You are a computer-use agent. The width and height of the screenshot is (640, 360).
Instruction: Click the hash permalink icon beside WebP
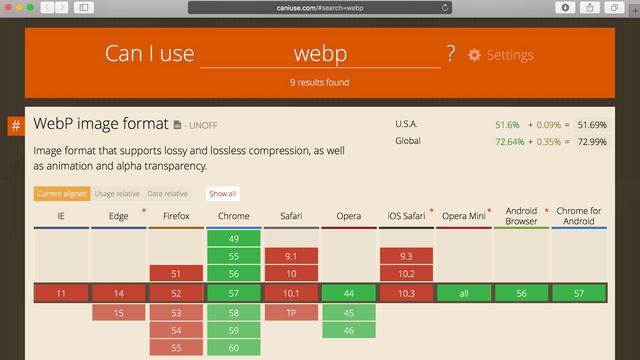(16, 126)
